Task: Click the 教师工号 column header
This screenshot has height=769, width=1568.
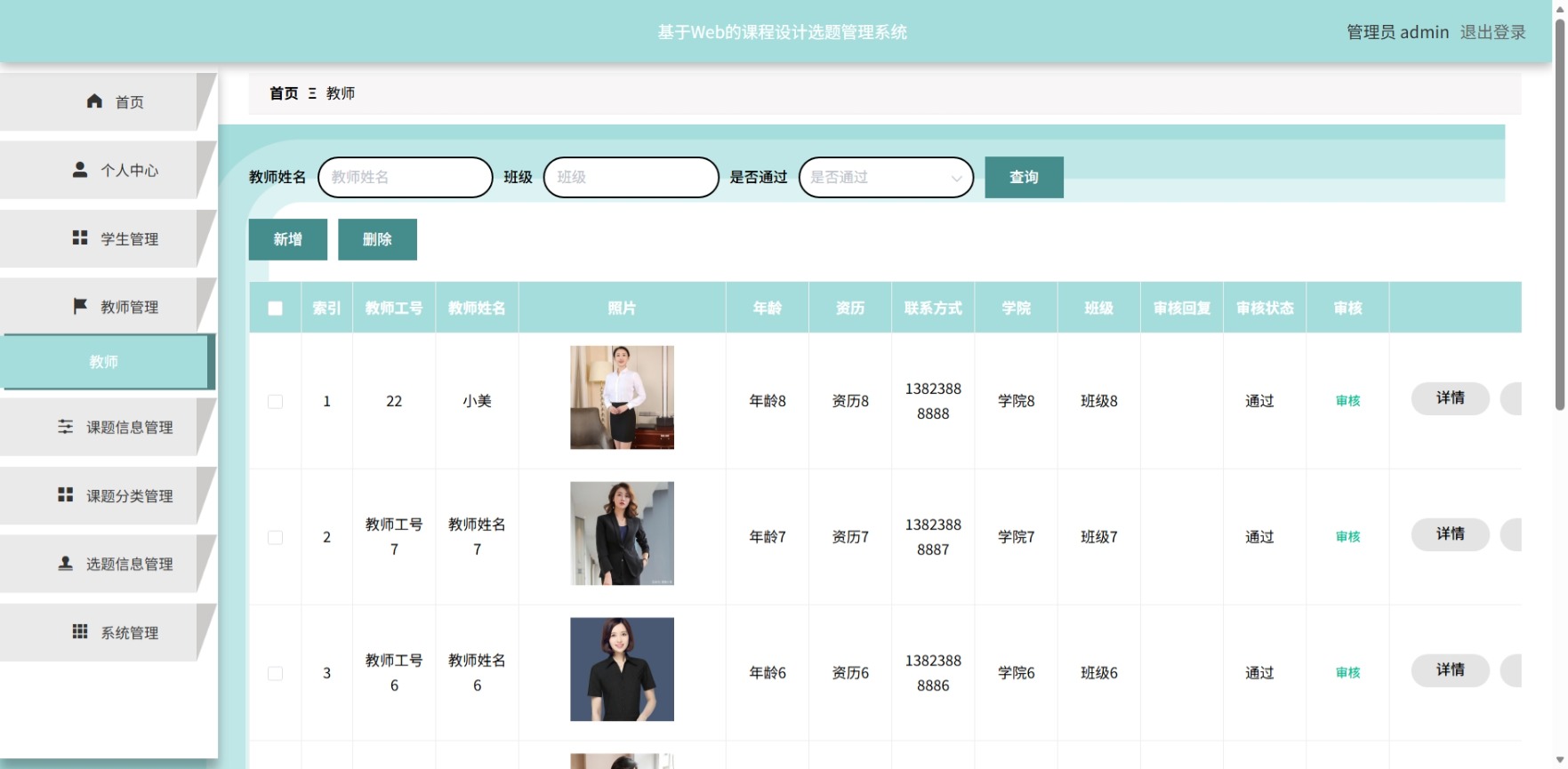Action: coord(394,308)
